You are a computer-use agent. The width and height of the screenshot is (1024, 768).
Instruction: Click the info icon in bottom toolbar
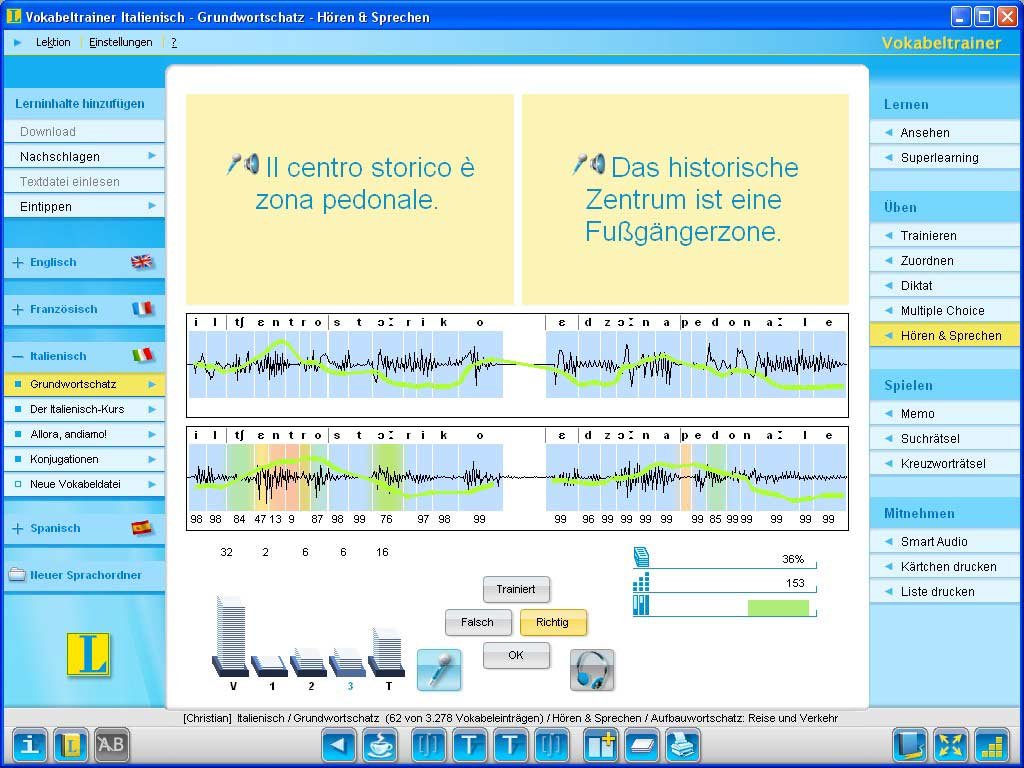pyautogui.click(x=30, y=745)
